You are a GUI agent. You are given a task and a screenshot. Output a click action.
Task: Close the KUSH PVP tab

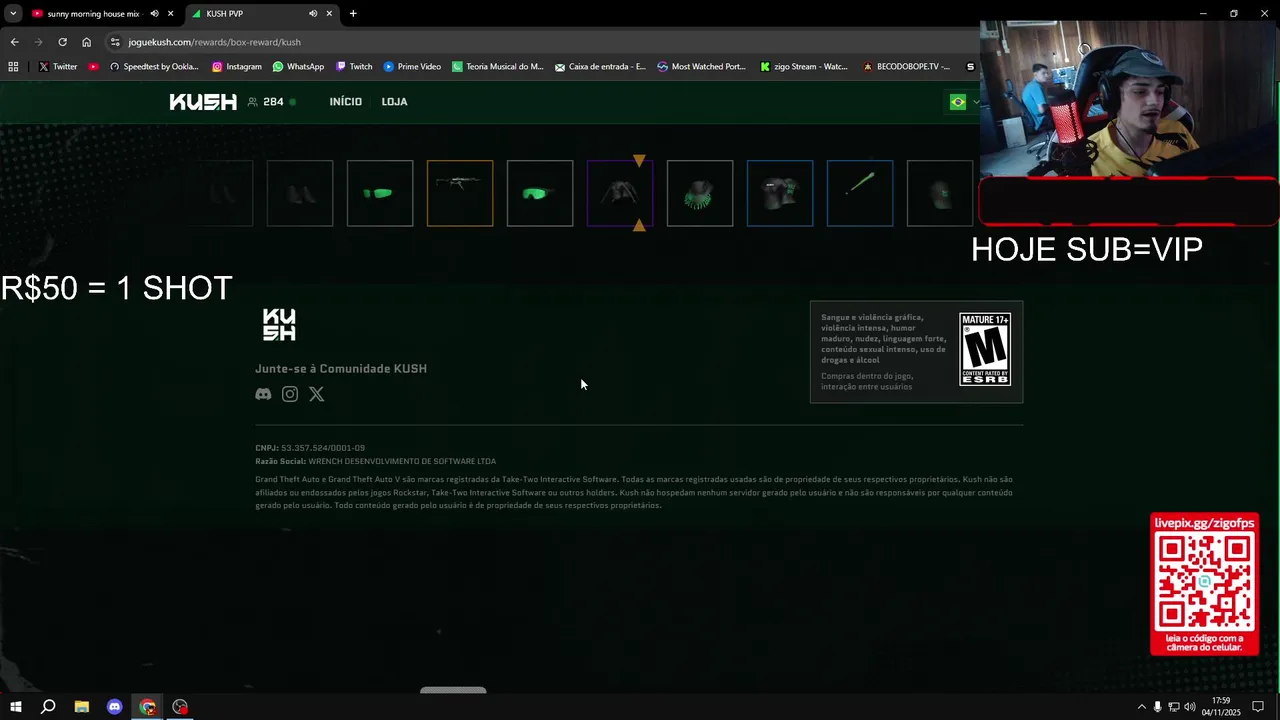(330, 14)
